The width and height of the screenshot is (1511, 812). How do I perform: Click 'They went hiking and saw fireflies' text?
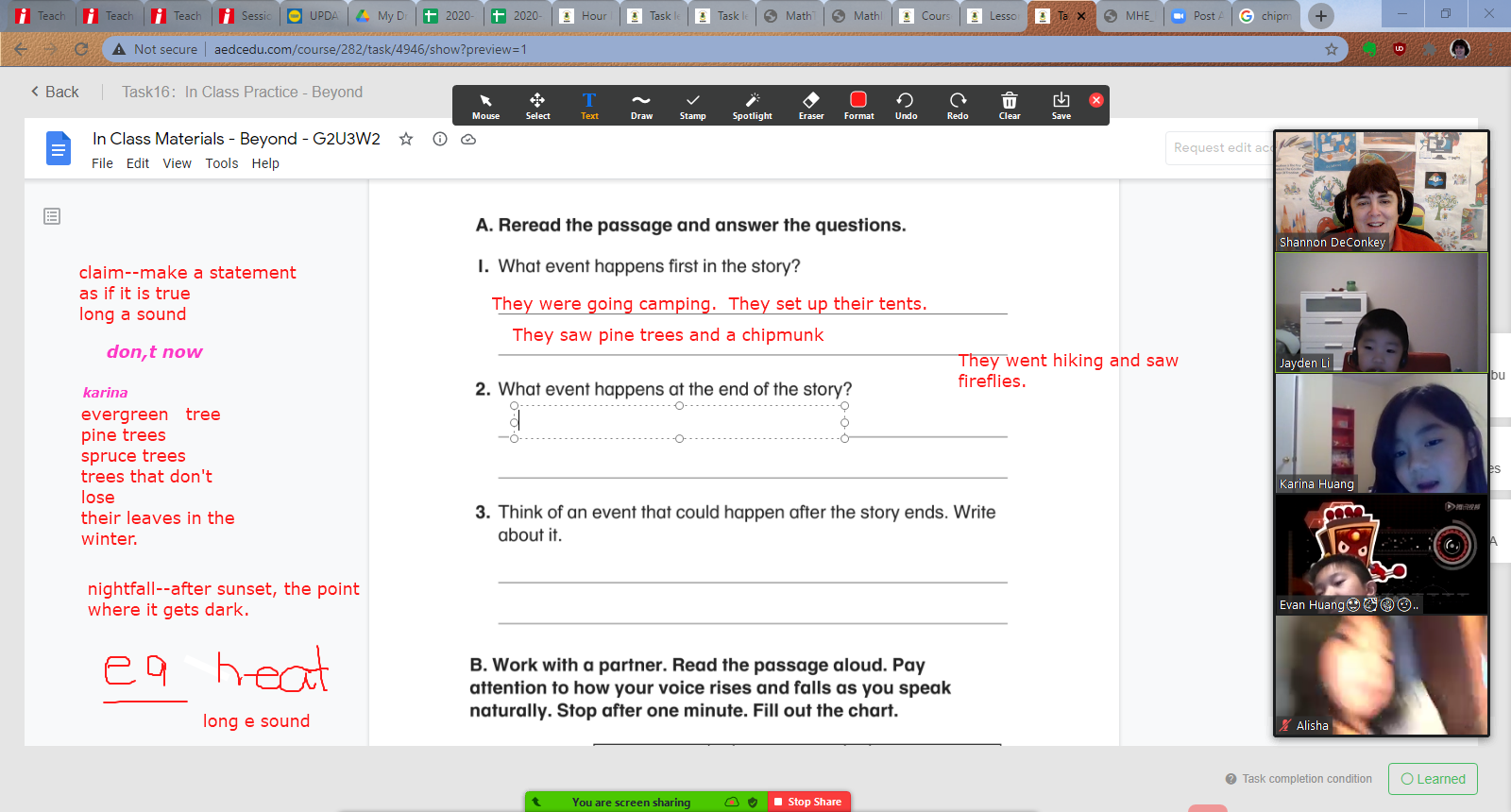click(x=1068, y=370)
